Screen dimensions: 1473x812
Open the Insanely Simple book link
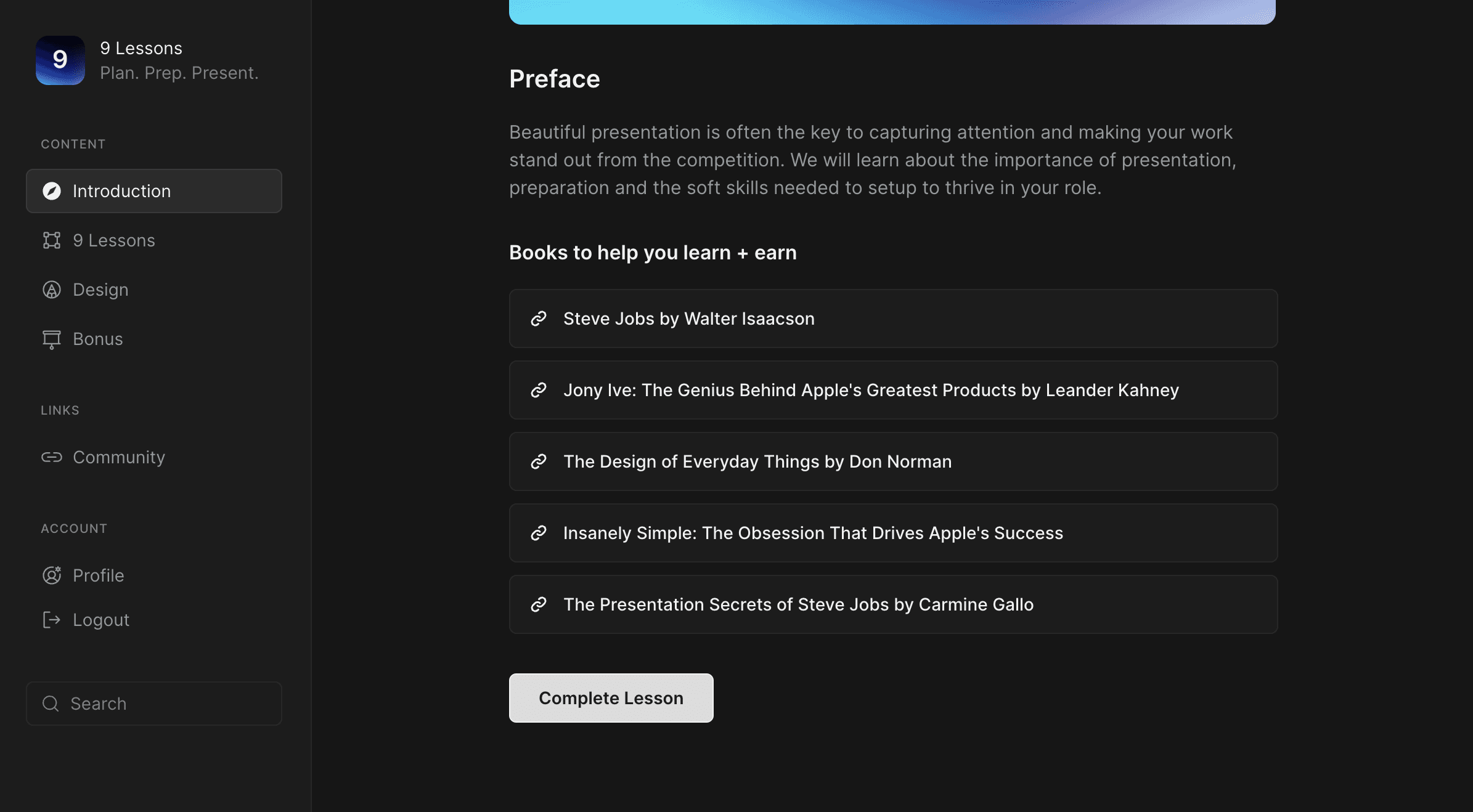812,533
